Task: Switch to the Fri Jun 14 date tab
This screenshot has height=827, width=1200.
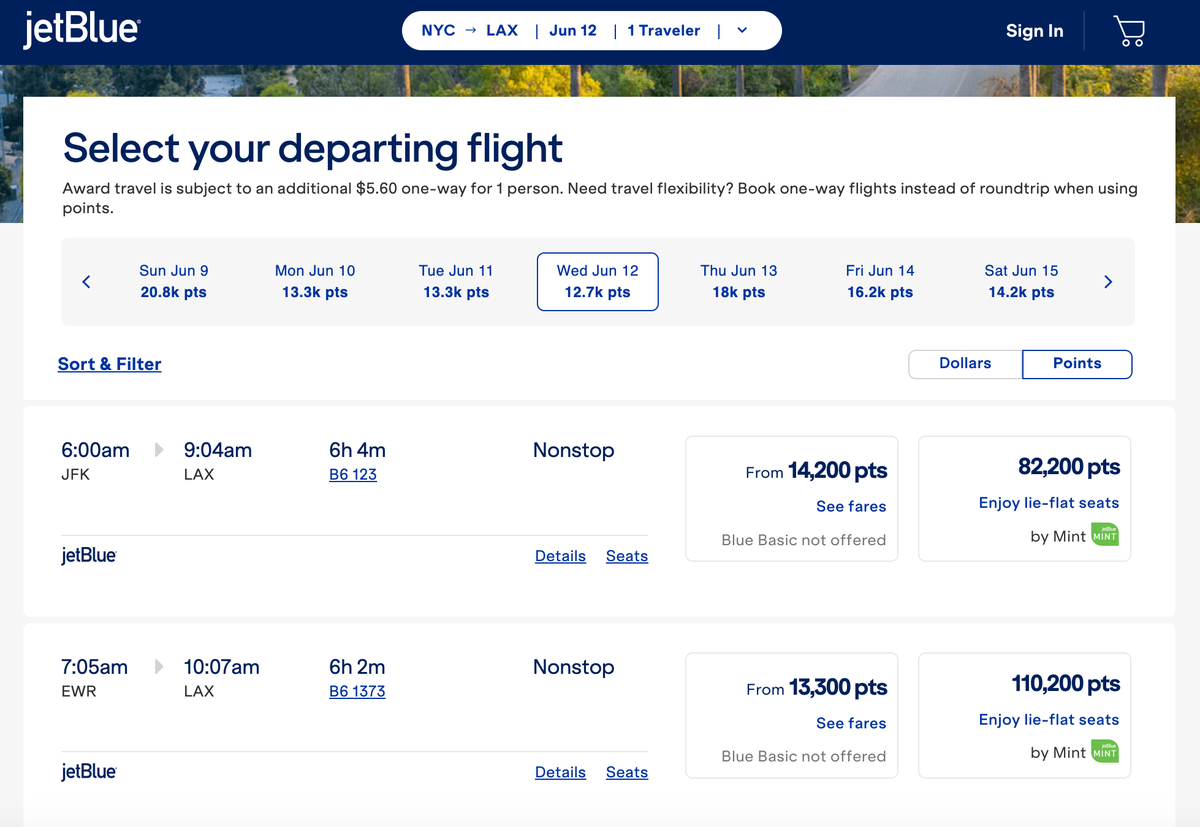Action: click(x=880, y=281)
